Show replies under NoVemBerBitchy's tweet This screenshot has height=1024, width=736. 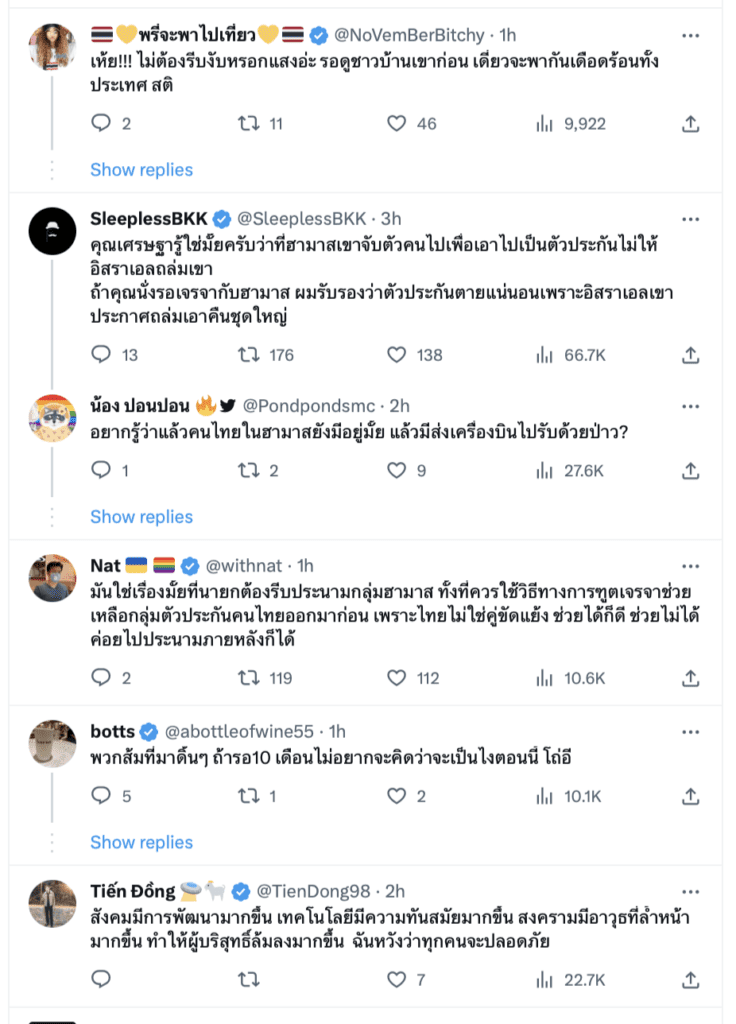pos(141,170)
